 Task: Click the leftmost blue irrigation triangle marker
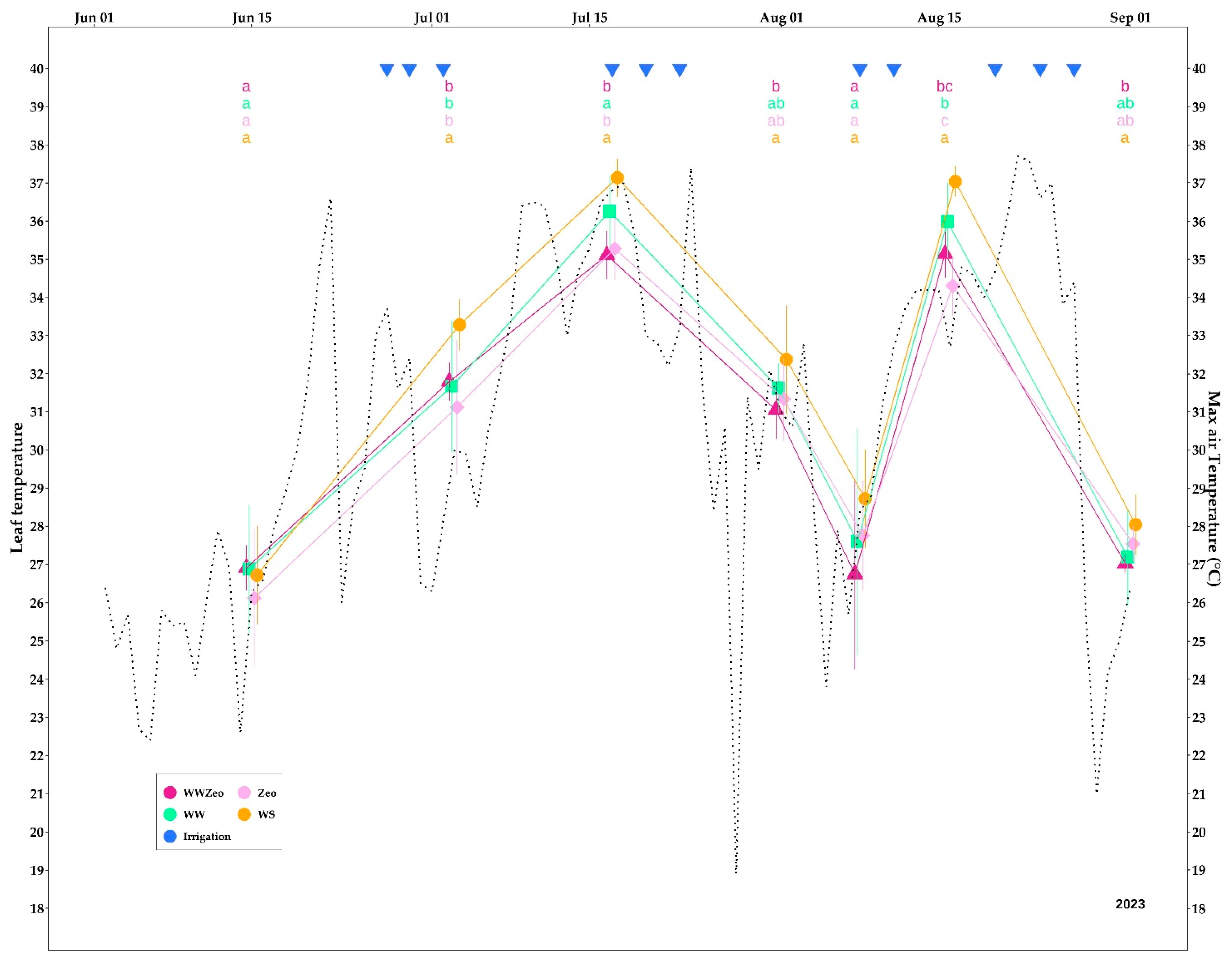(386, 70)
